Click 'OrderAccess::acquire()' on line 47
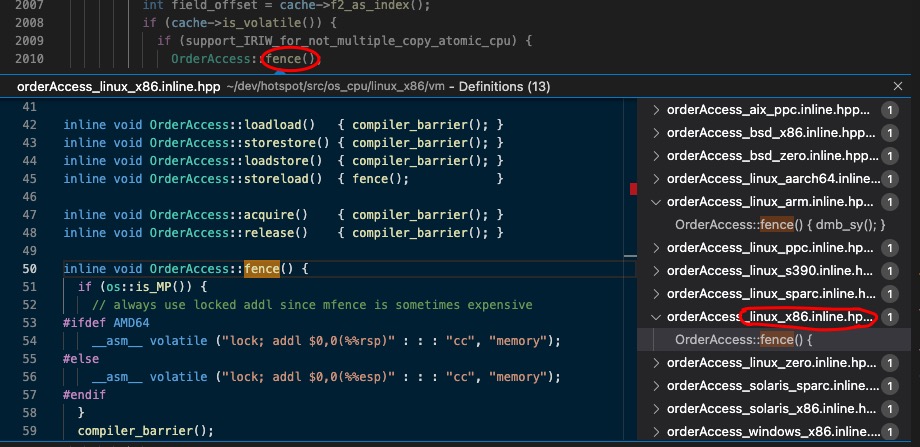Viewport: 920px width, 447px height. (x=229, y=215)
